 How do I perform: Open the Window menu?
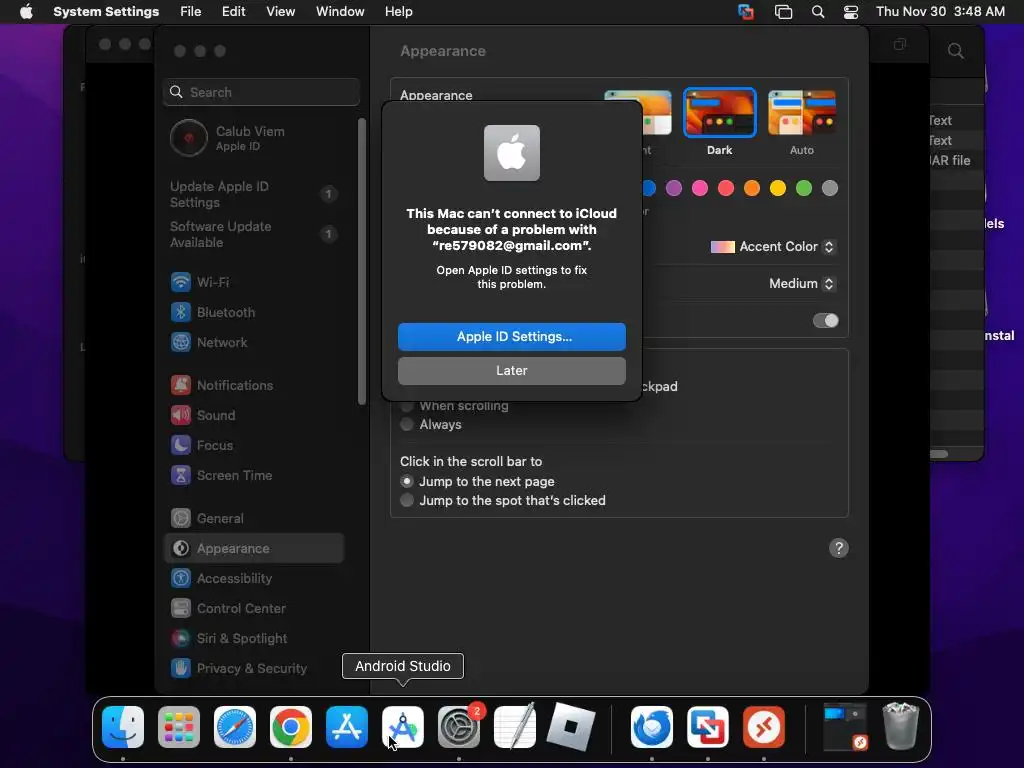point(340,12)
